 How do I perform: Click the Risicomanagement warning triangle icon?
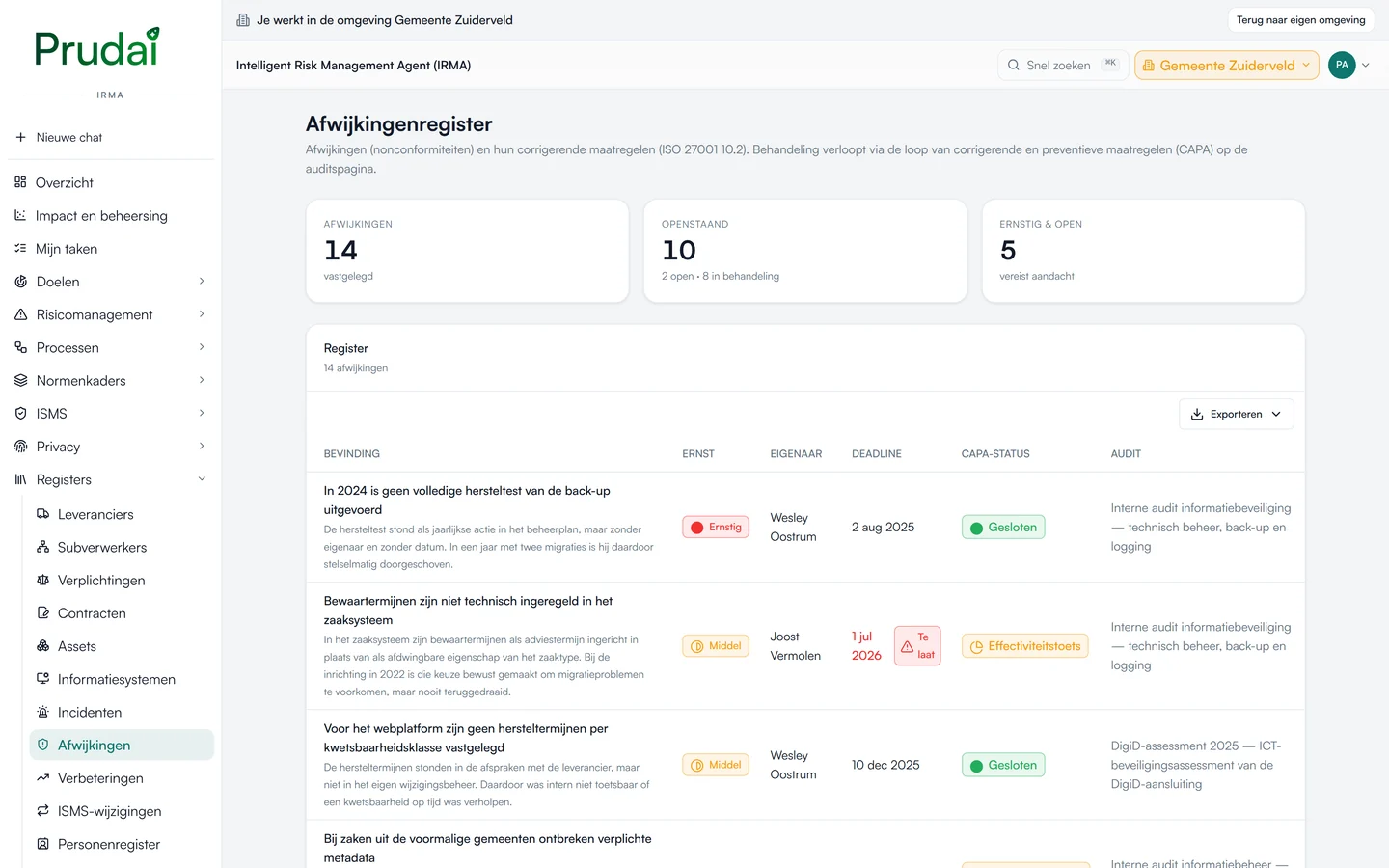(x=21, y=314)
